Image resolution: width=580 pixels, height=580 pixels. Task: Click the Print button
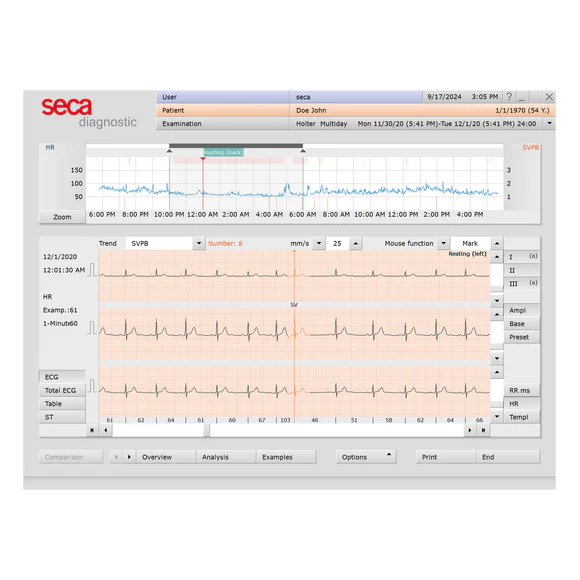pyautogui.click(x=446, y=457)
